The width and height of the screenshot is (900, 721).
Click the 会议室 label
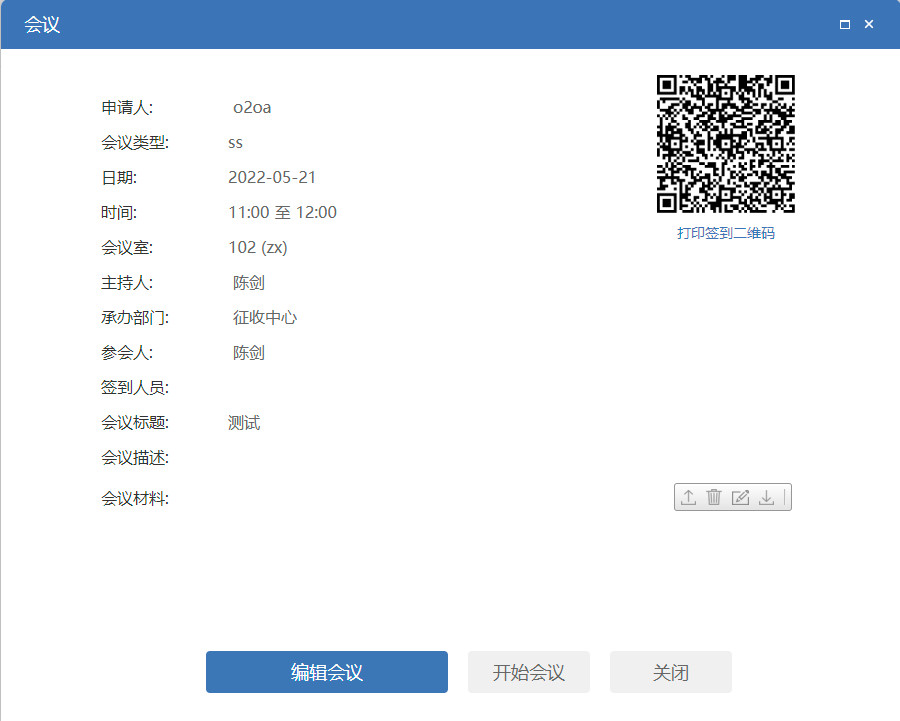127,248
